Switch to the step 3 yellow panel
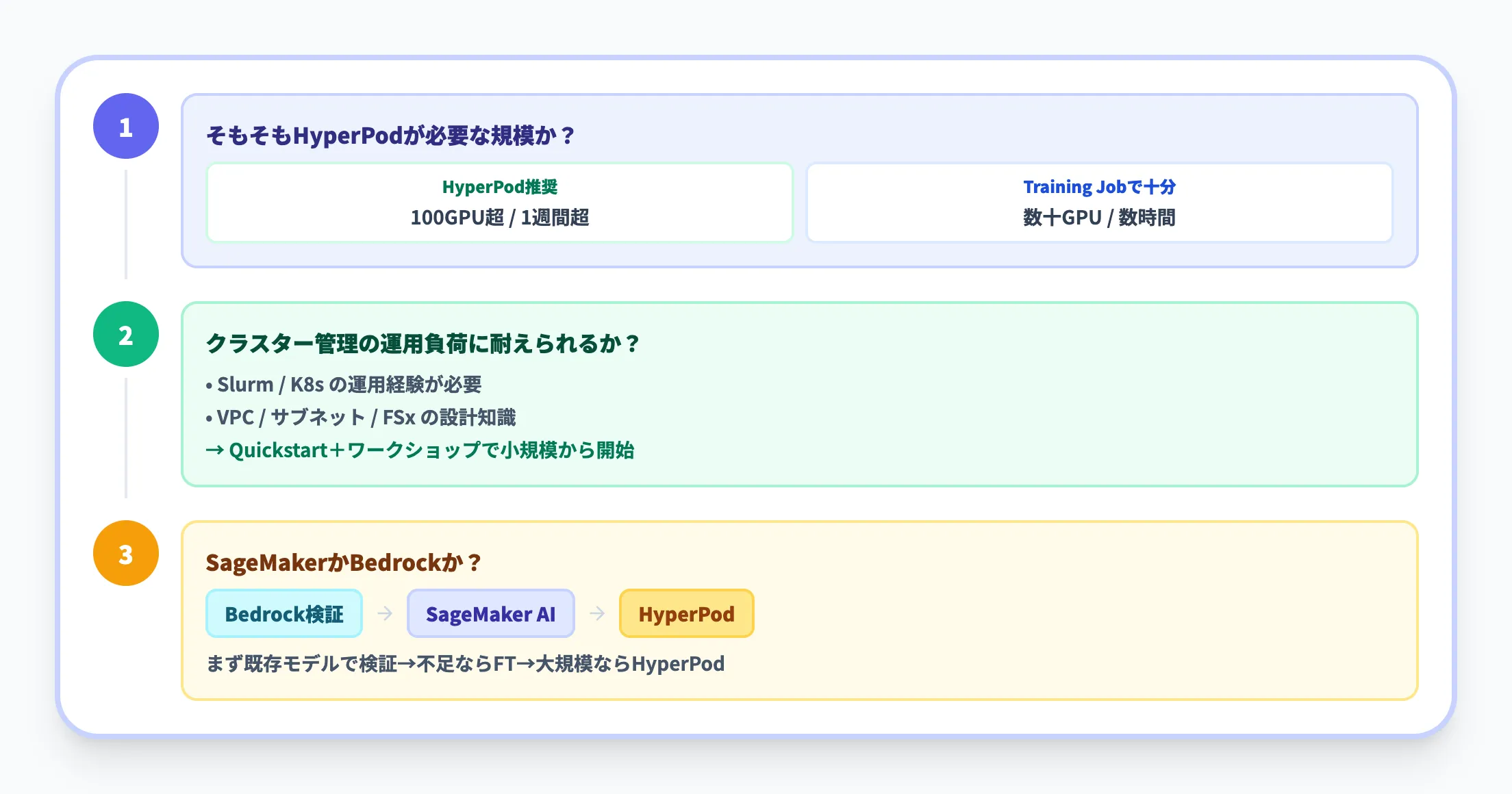This screenshot has height=794, width=1512. 794,613
